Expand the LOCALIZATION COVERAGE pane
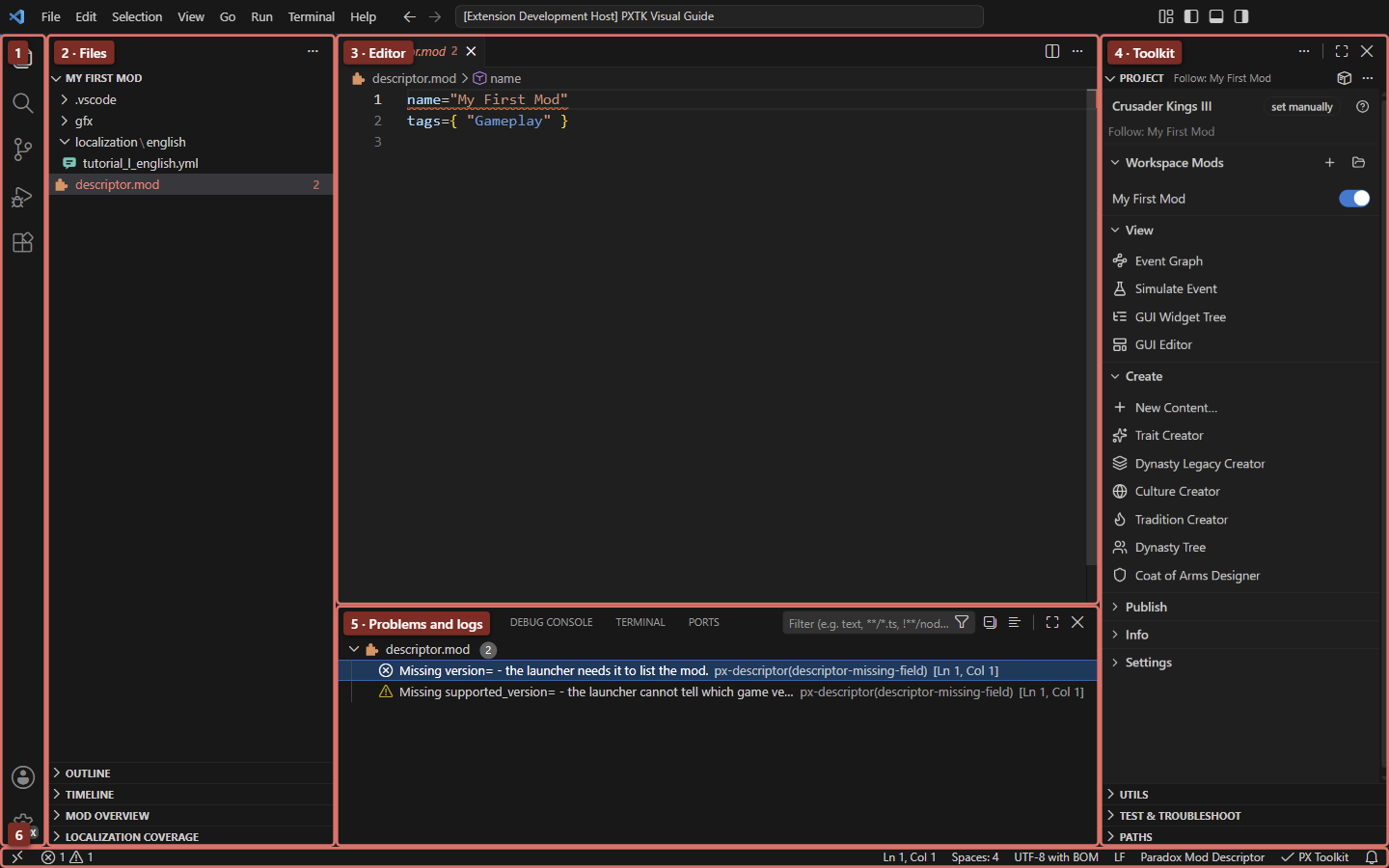 click(191, 837)
